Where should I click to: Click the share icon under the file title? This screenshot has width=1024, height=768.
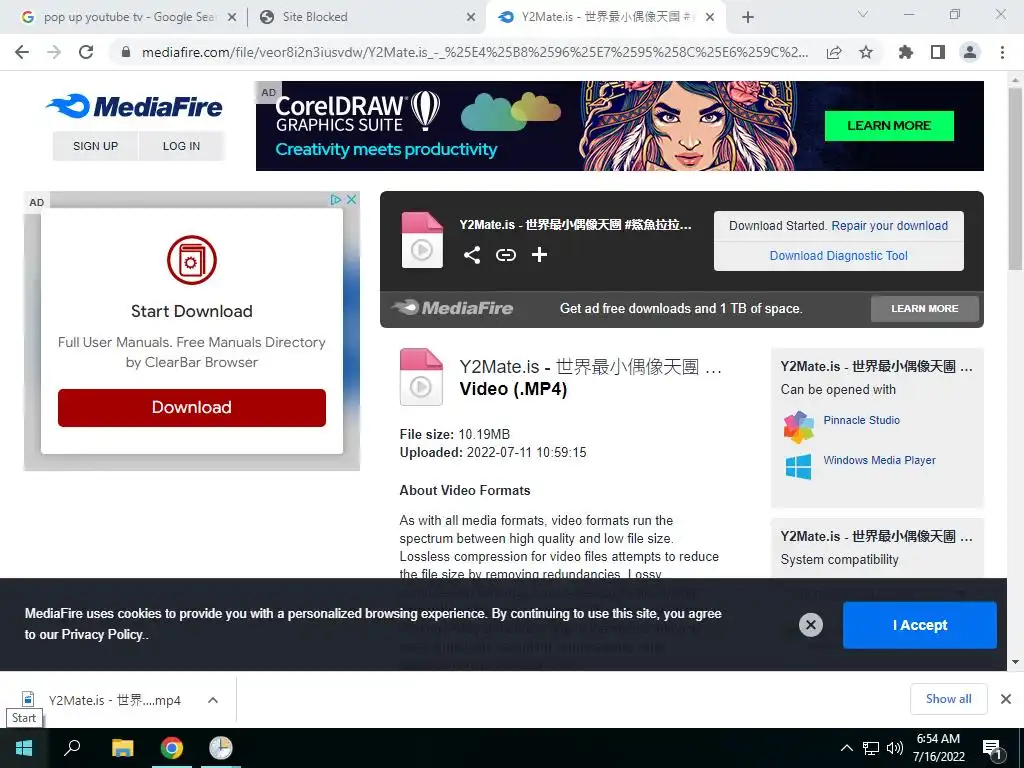click(472, 255)
